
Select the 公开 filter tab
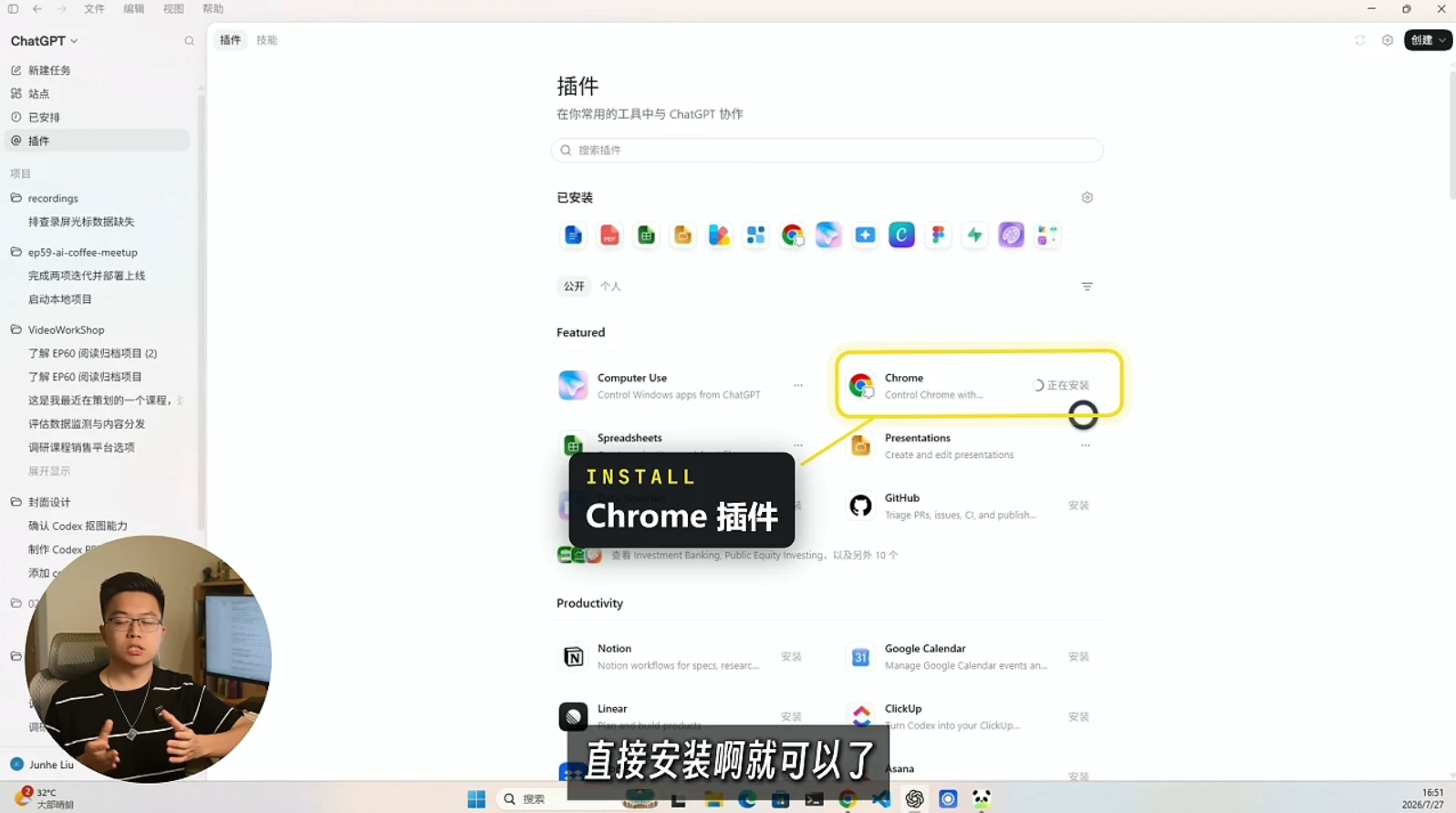(x=574, y=287)
